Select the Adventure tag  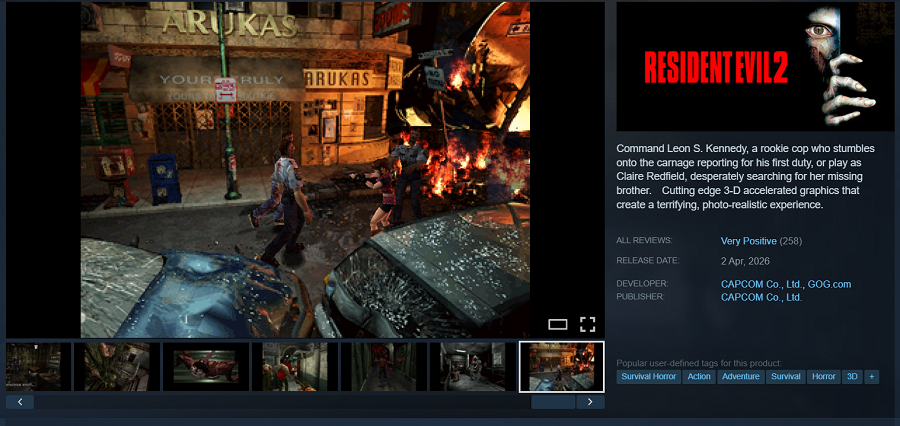(740, 377)
